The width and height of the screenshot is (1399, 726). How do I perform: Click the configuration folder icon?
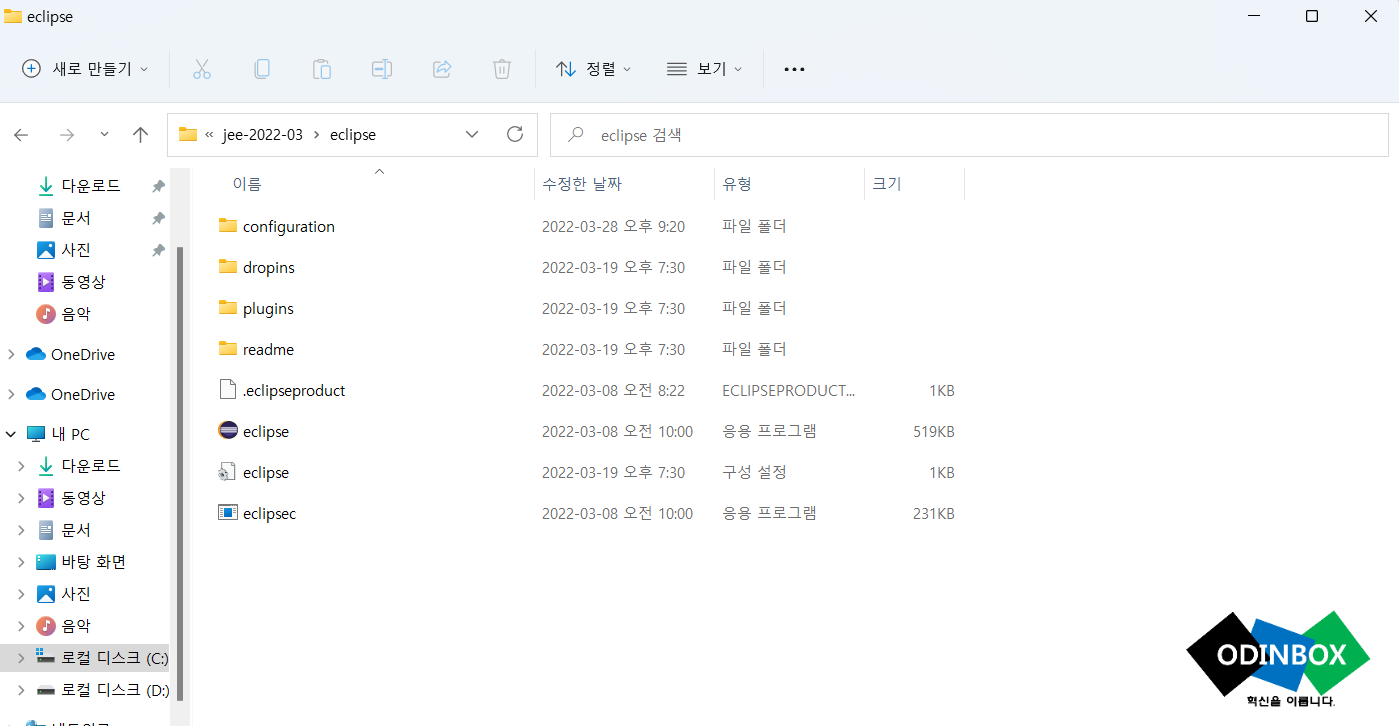tap(228, 226)
